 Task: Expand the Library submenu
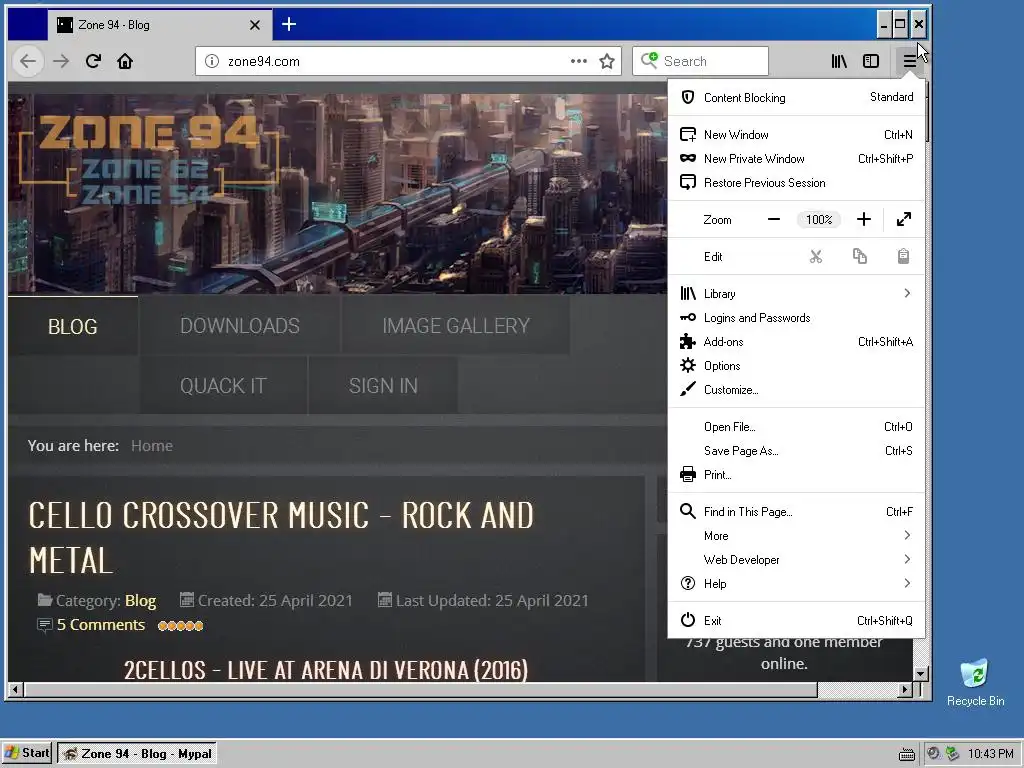(796, 294)
